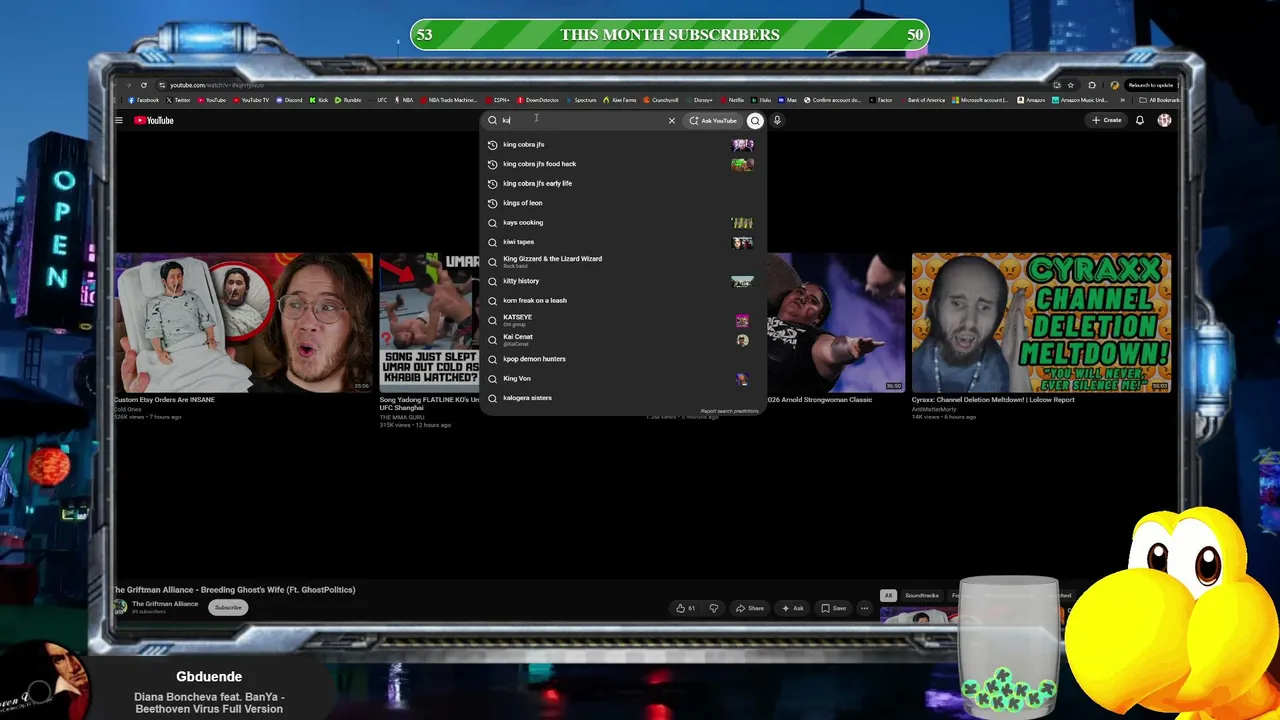
Task: Like the video with thumbs up
Action: [x=686, y=608]
